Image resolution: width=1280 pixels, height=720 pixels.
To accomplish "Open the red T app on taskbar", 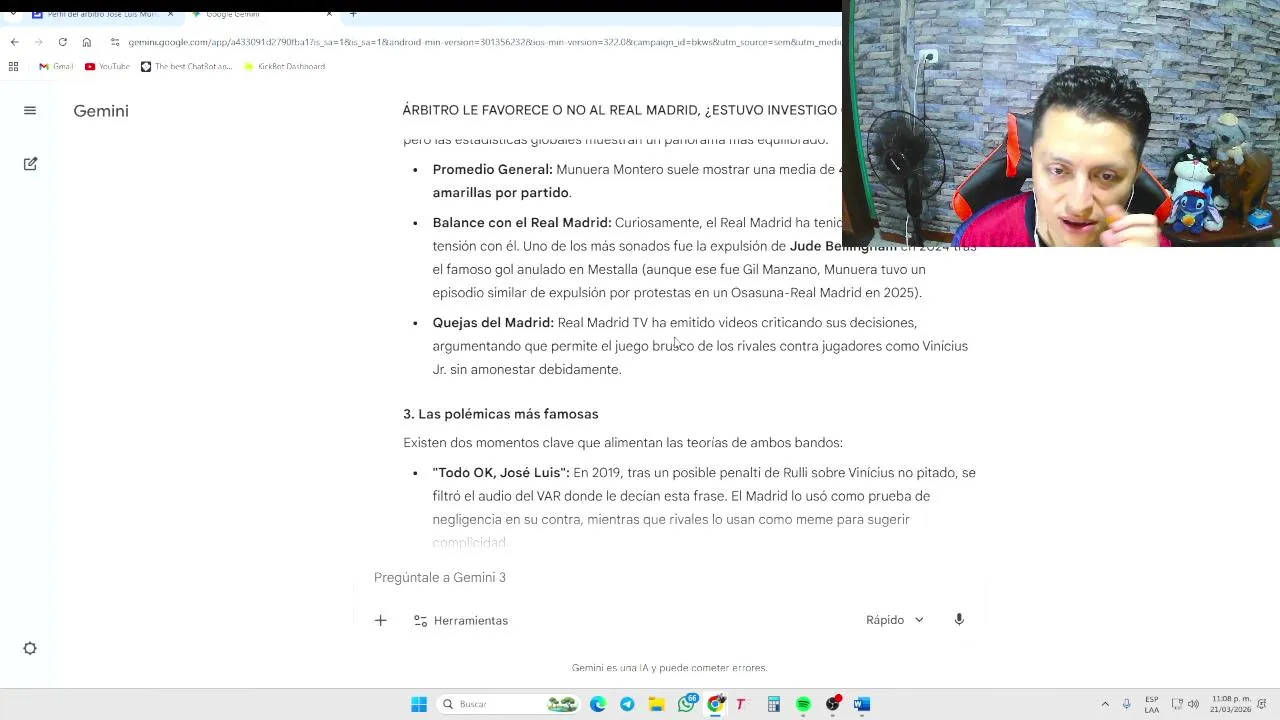I will point(741,704).
